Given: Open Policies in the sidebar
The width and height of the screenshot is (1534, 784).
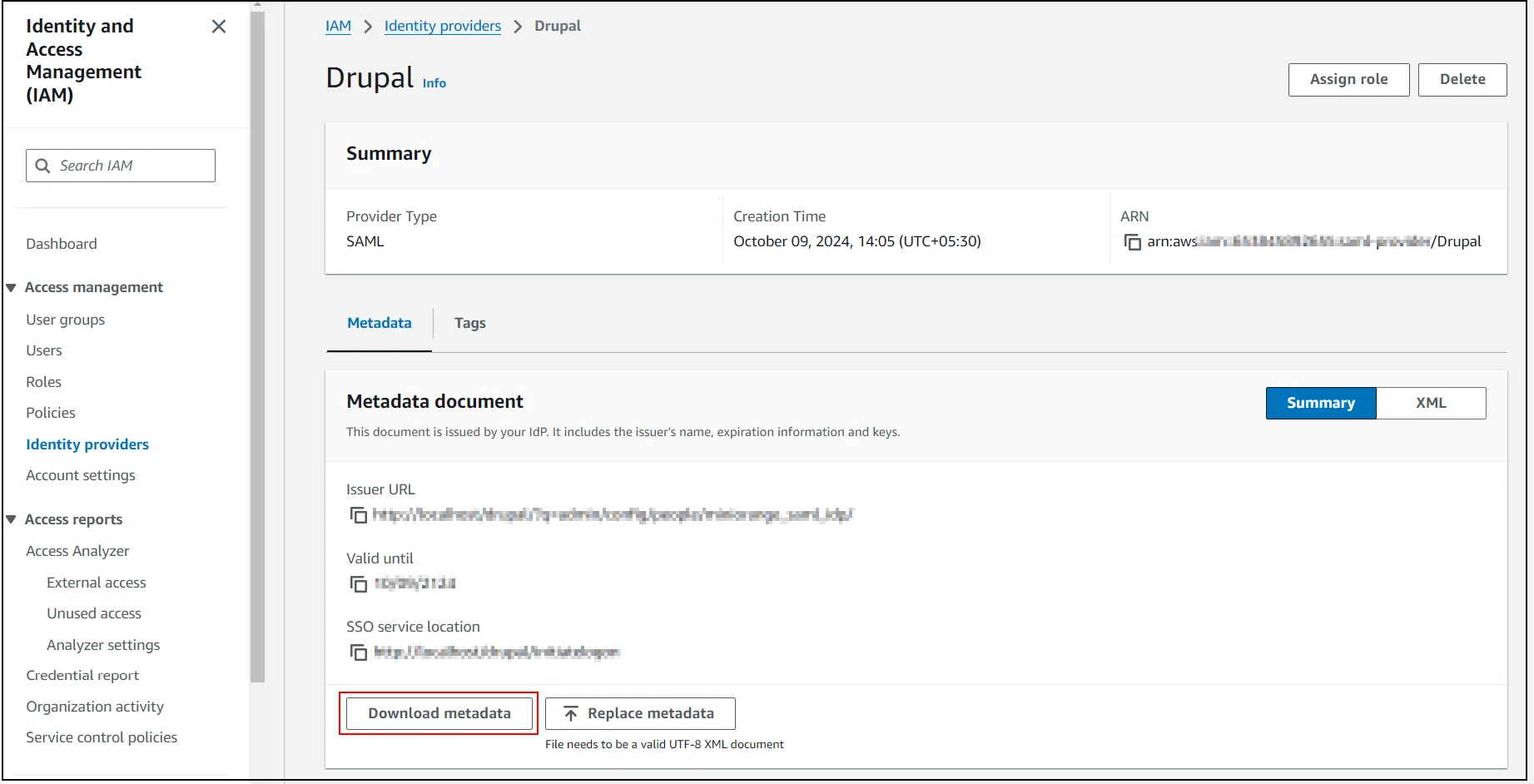Looking at the screenshot, I should [51, 413].
